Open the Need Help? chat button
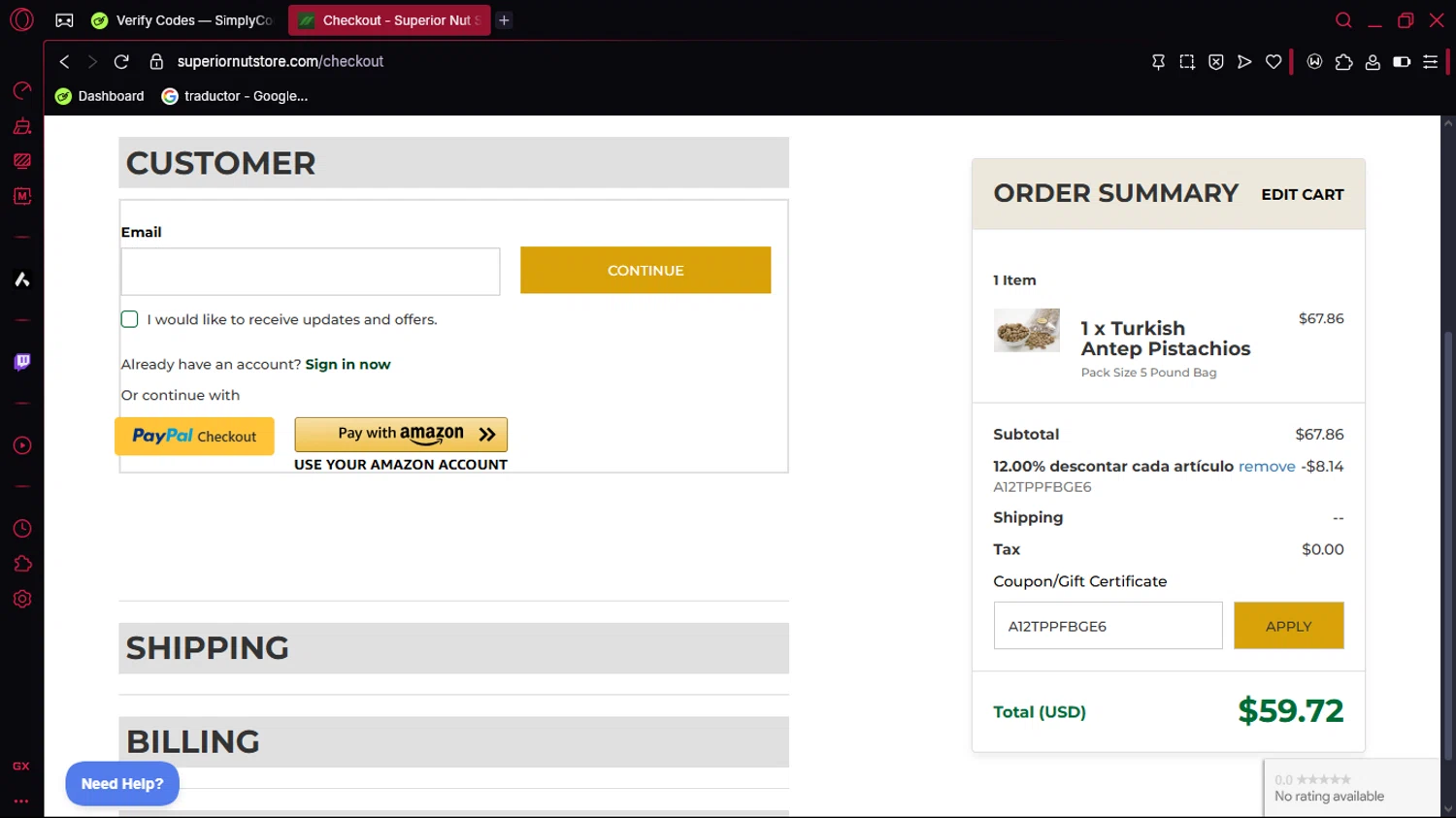The image size is (1456, 818). pyautogui.click(x=122, y=783)
